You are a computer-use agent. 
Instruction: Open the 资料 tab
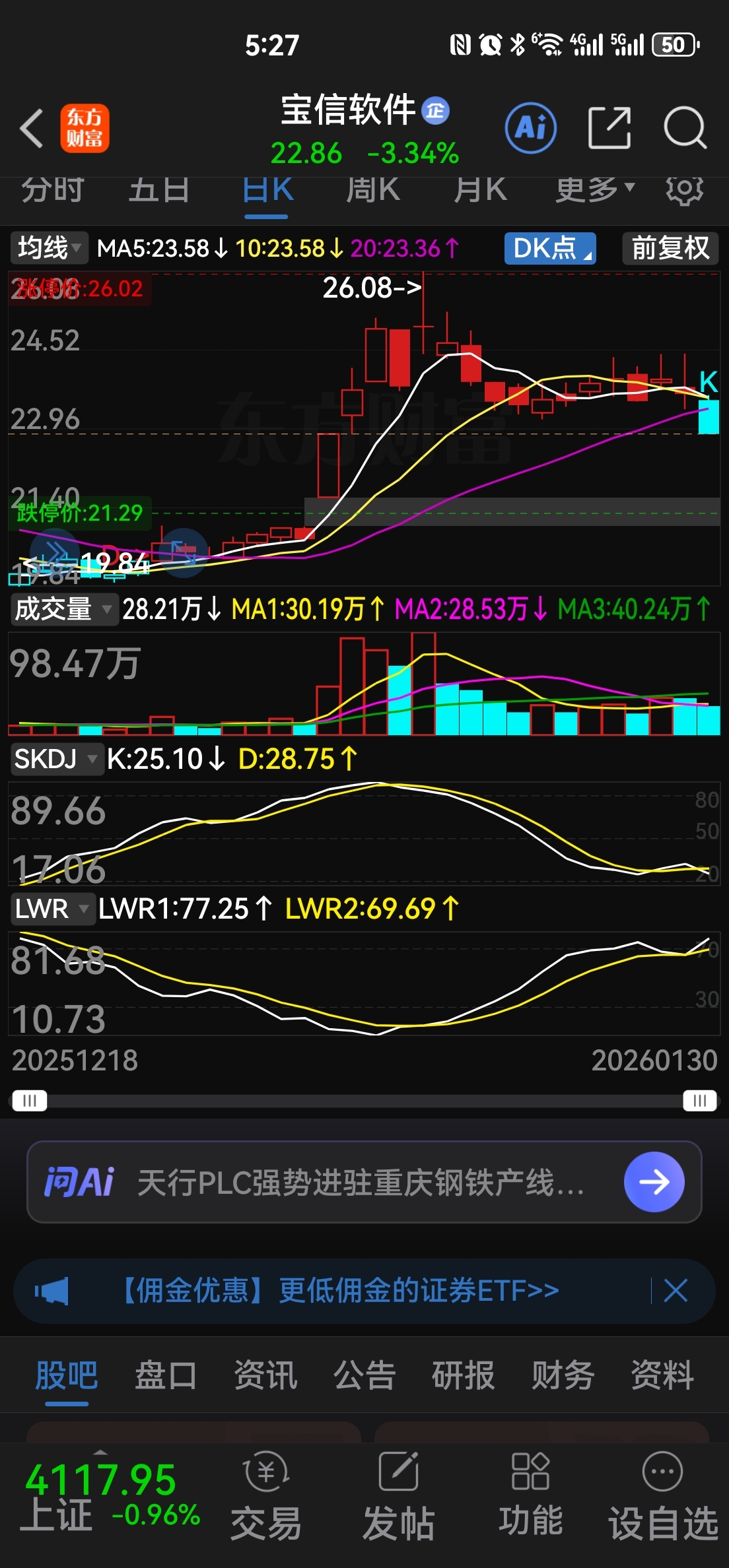tap(662, 1375)
